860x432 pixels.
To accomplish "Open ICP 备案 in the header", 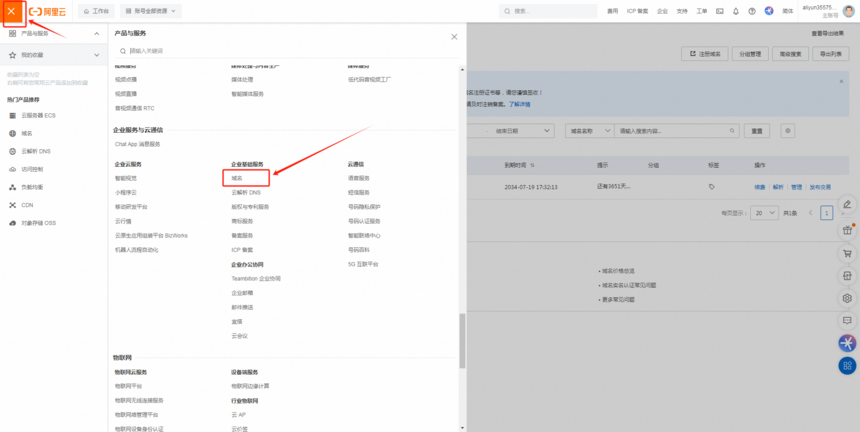I will coord(637,11).
